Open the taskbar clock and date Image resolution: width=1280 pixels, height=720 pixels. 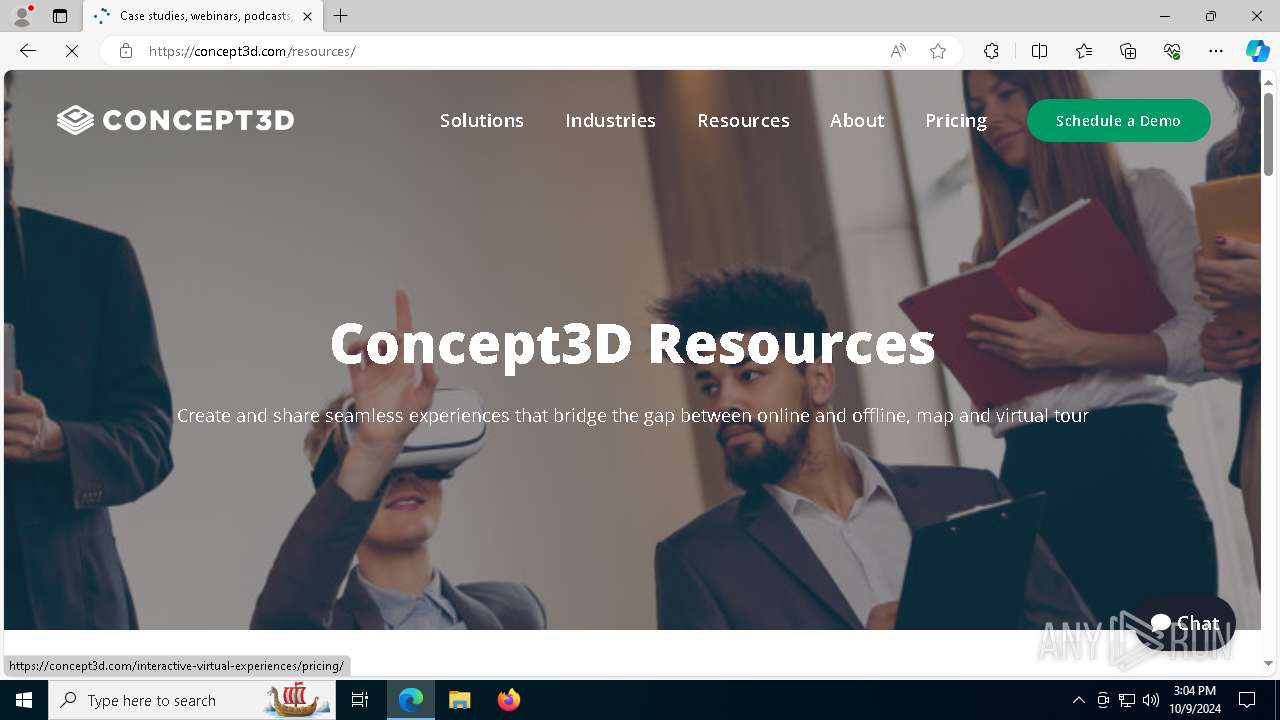coord(1194,700)
